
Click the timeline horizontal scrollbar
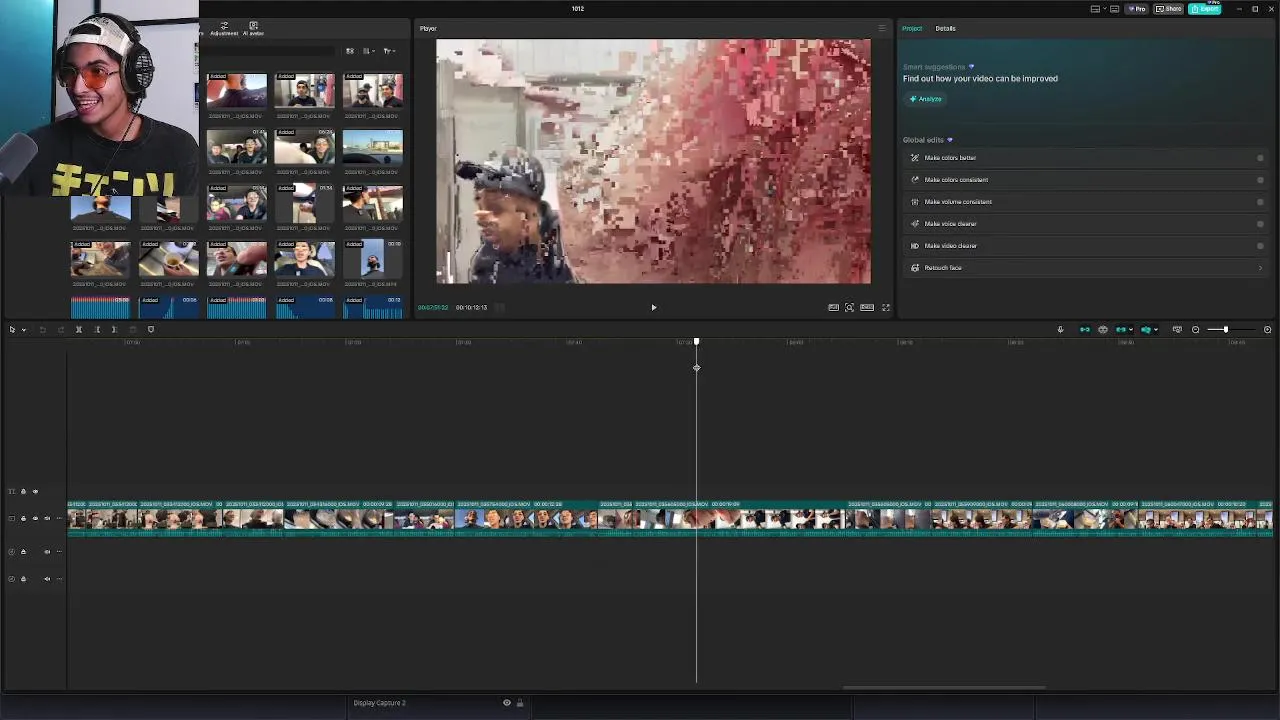[x=945, y=688]
